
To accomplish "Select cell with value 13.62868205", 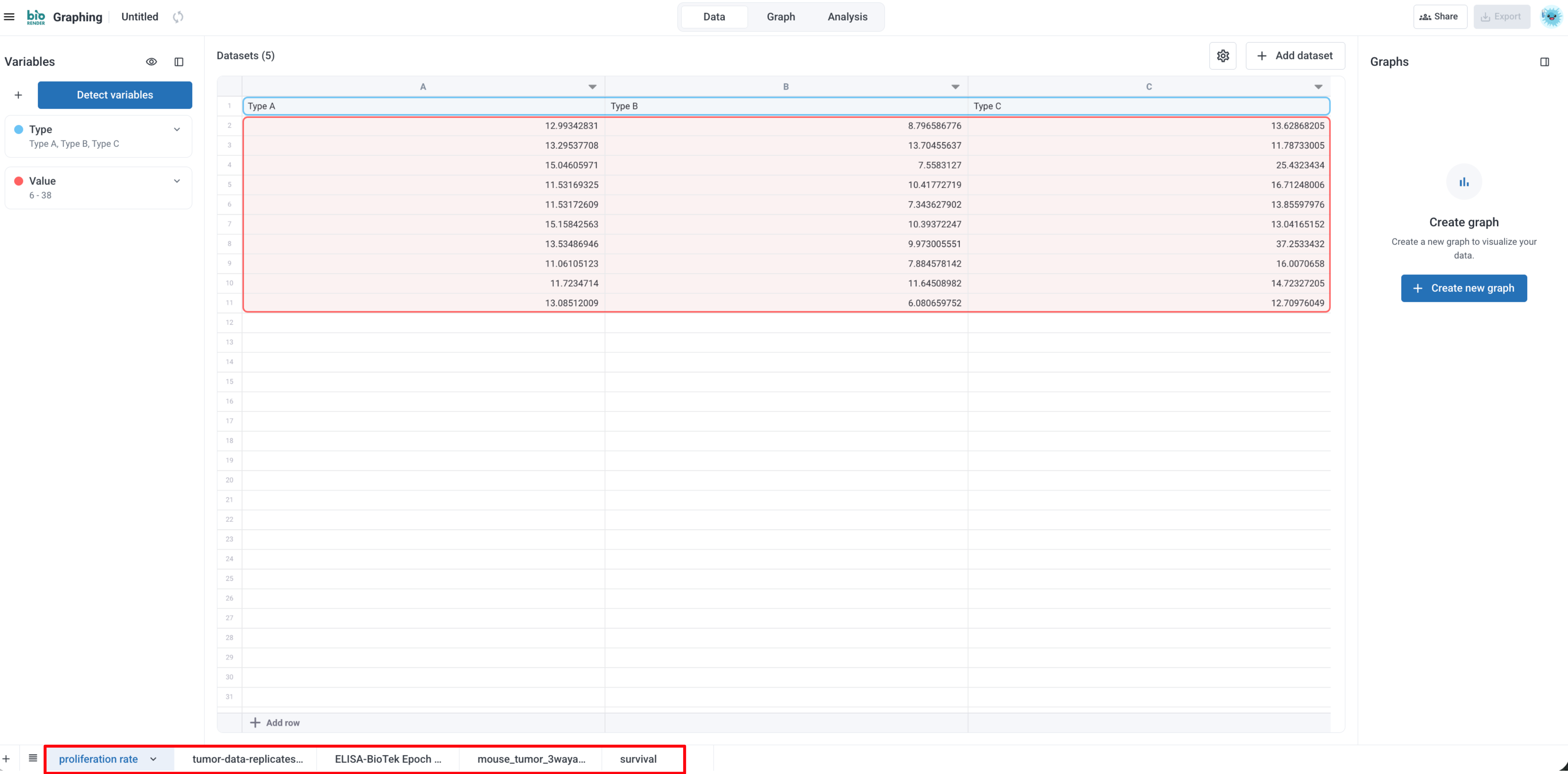I will click(1149, 126).
